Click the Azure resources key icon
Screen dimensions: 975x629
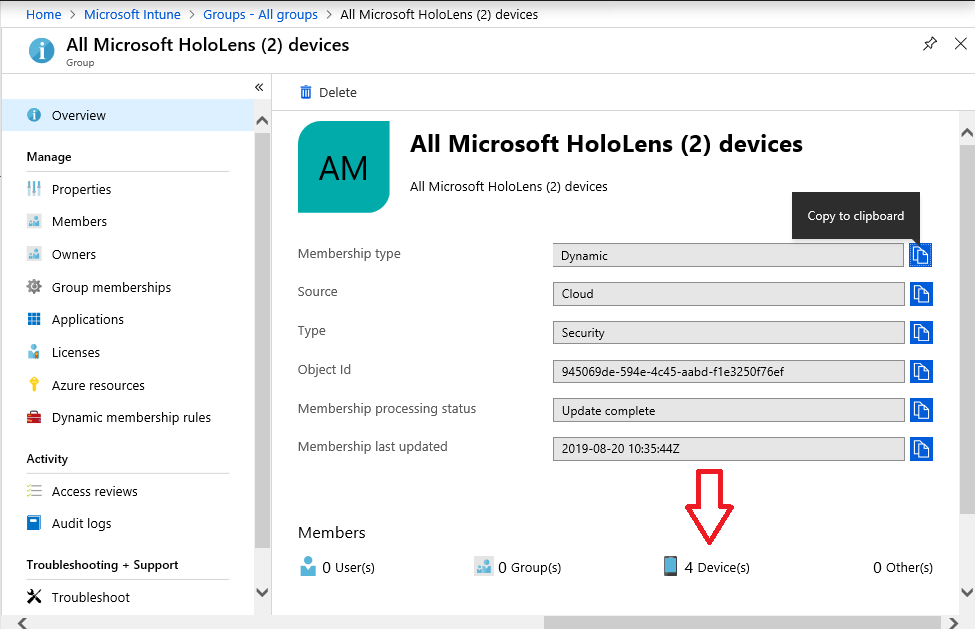pyautogui.click(x=34, y=384)
